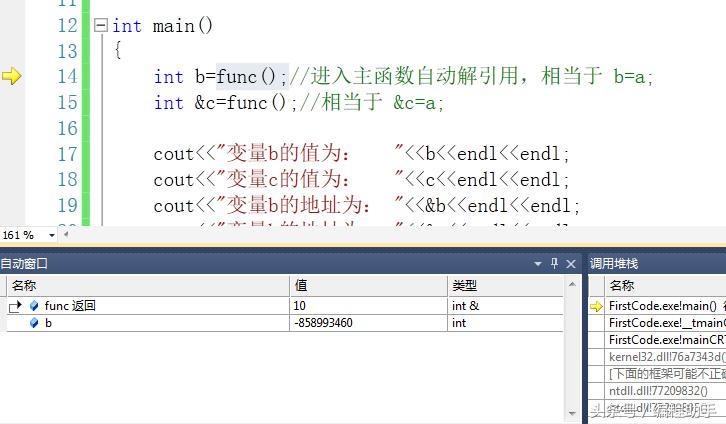726x424 pixels.
Task: Select FirstCode.exe!mainCRT call stack frame
Action: pyautogui.click(x=665, y=340)
